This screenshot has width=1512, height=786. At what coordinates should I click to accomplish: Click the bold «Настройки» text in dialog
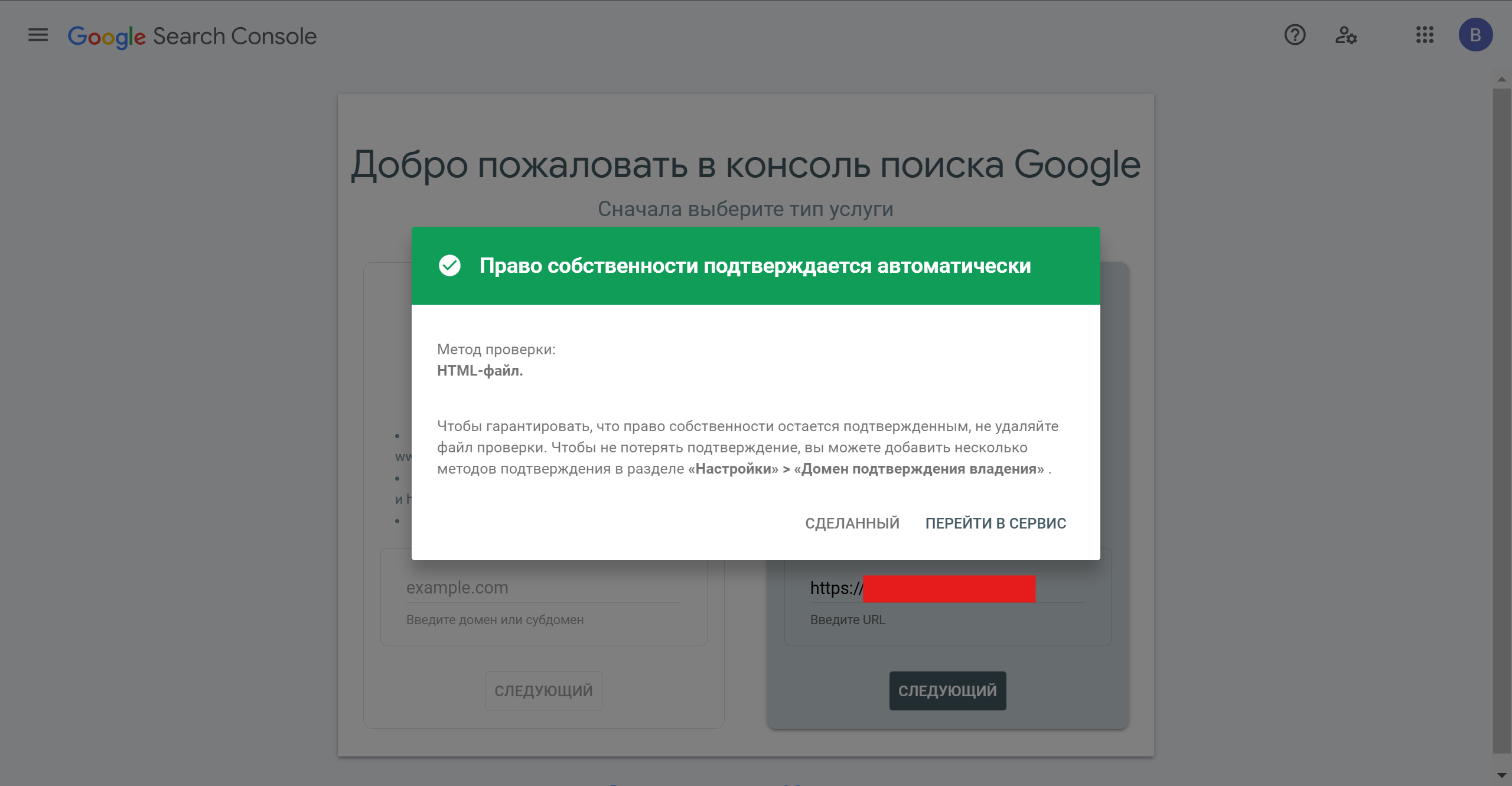tap(733, 469)
